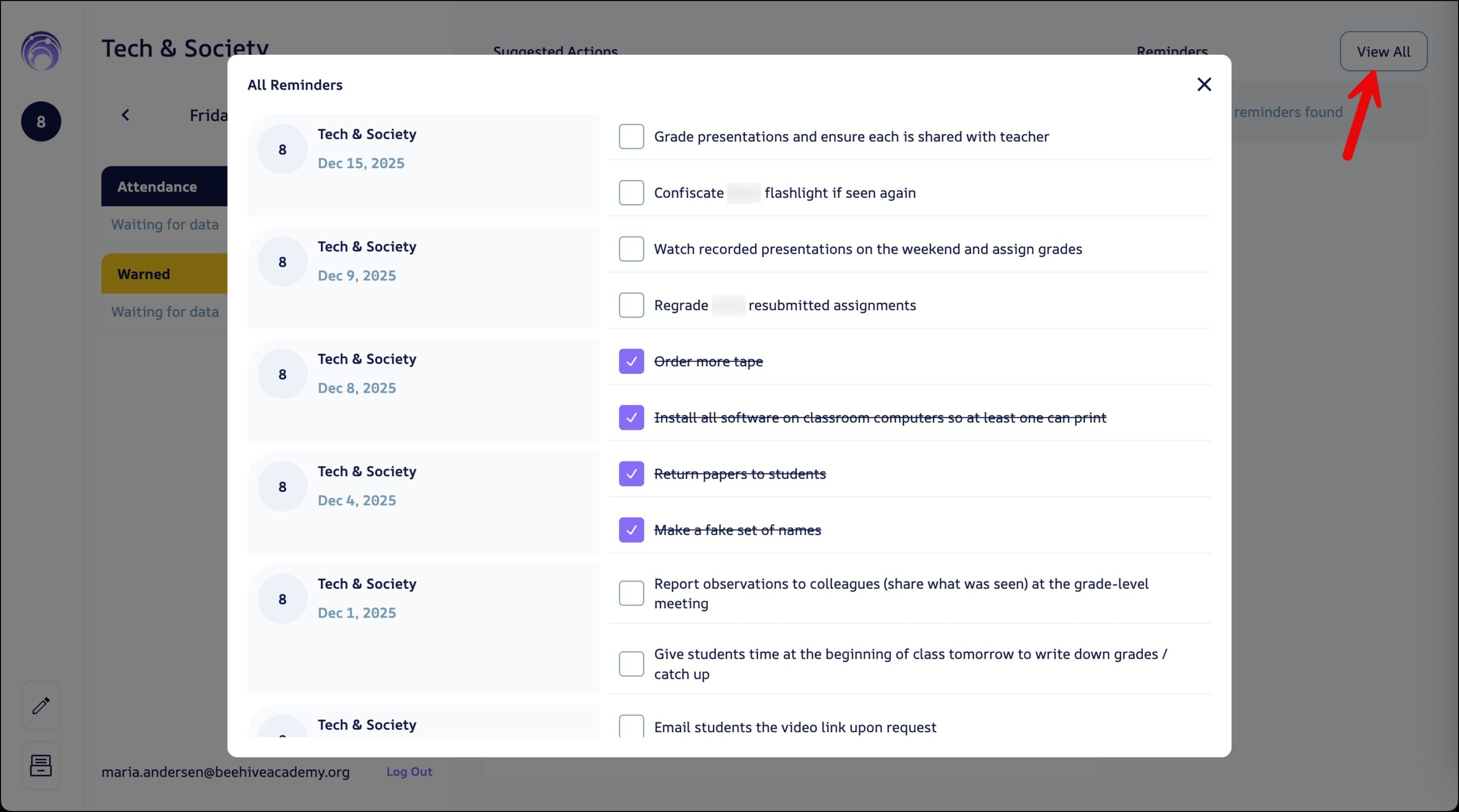Uncheck 'Return papers to students' reminder

point(631,474)
